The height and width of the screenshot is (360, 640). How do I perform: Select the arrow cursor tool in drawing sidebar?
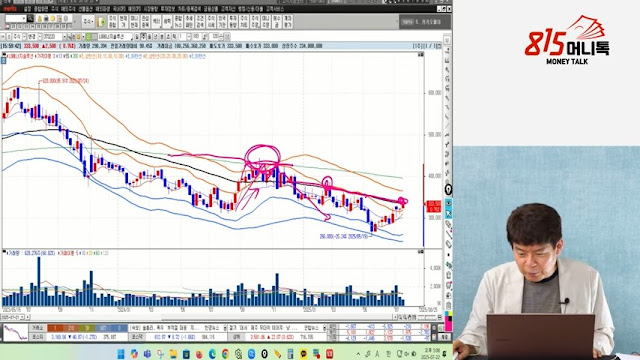pos(448,213)
